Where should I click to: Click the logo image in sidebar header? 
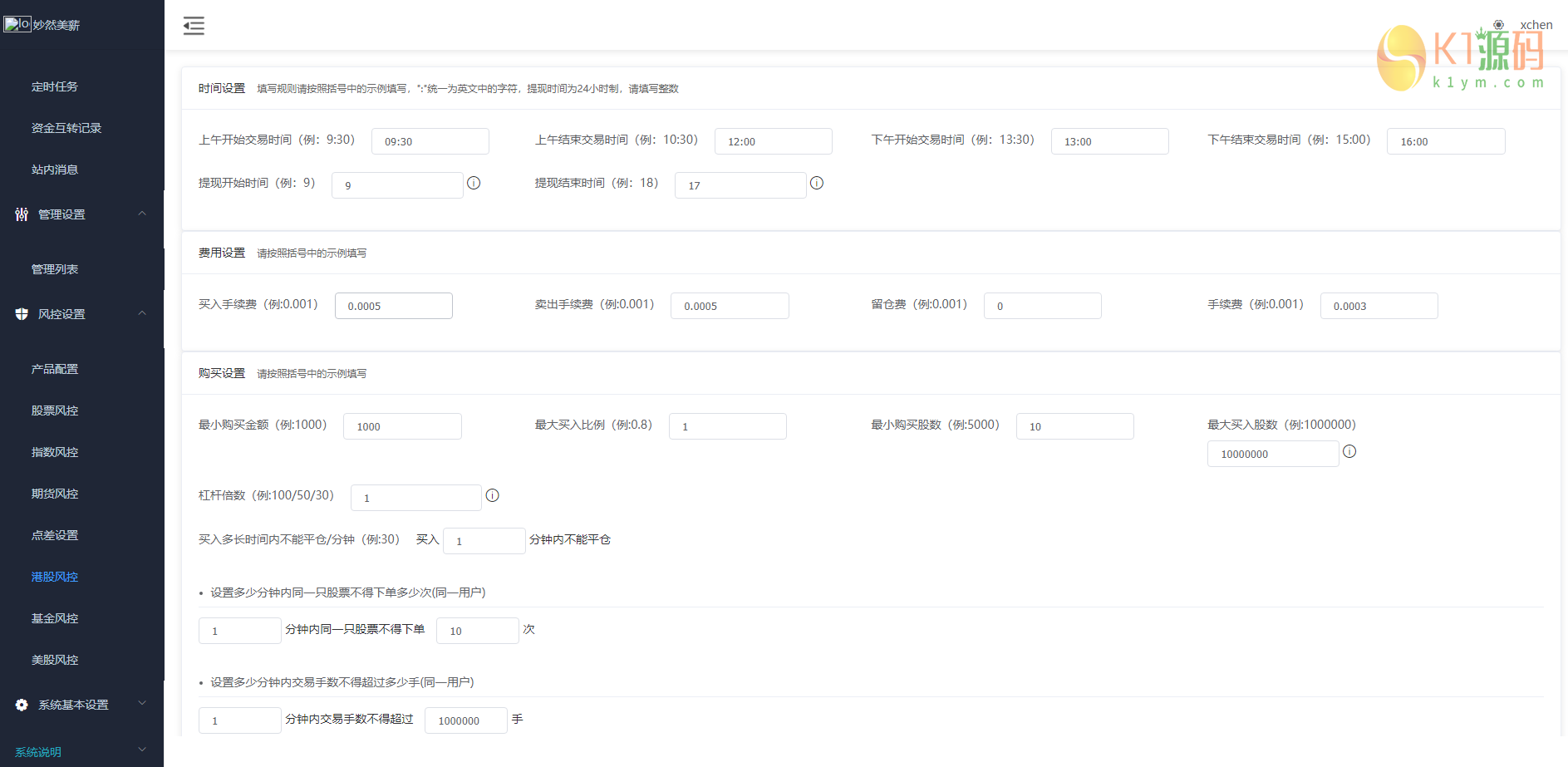coord(17,24)
